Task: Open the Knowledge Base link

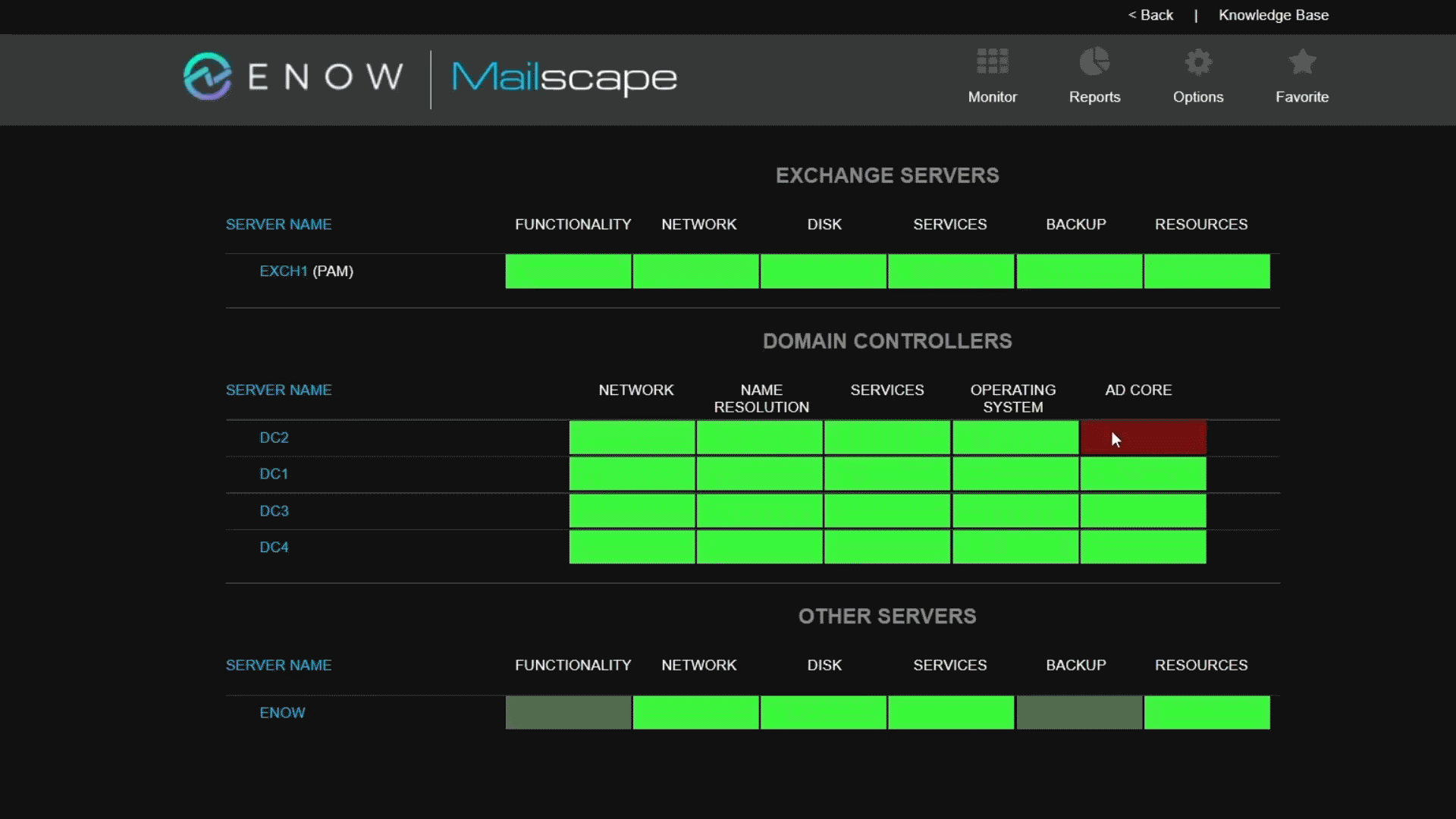Action: point(1273,15)
